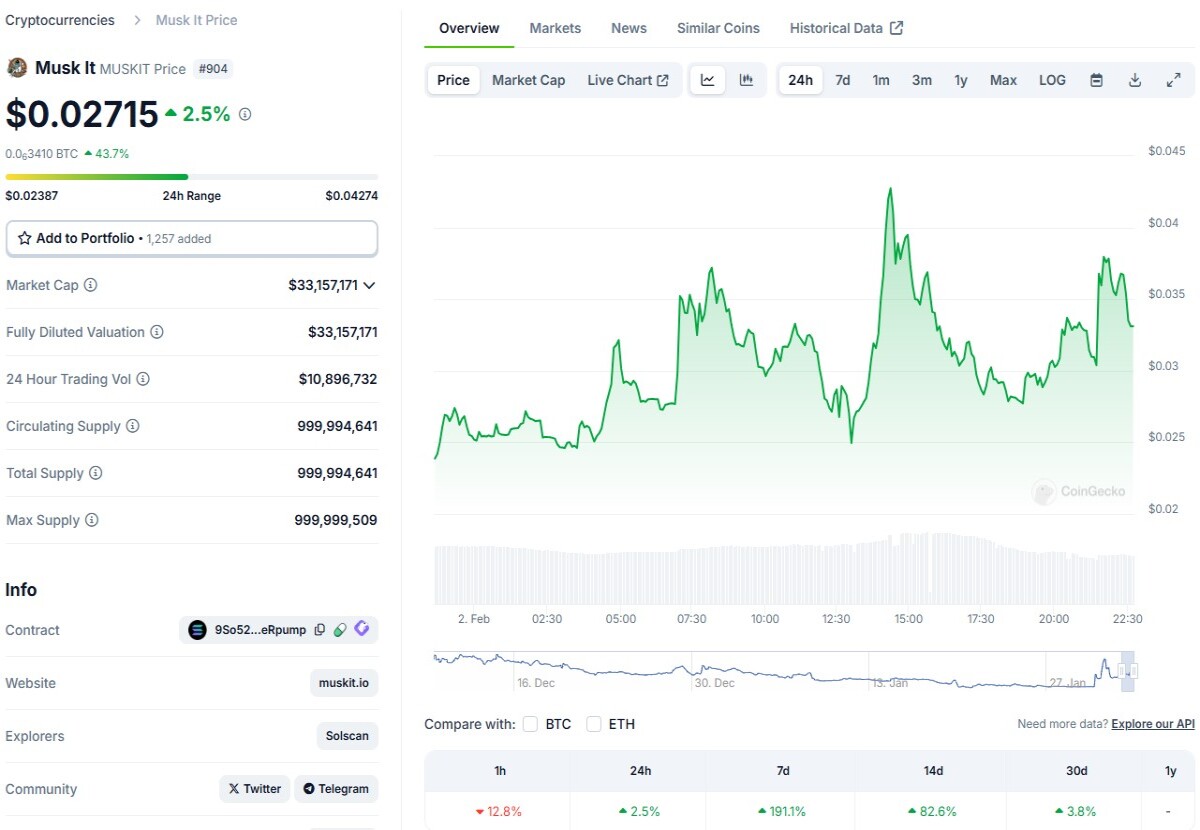
Task: Open Explore our API link
Action: point(1153,724)
